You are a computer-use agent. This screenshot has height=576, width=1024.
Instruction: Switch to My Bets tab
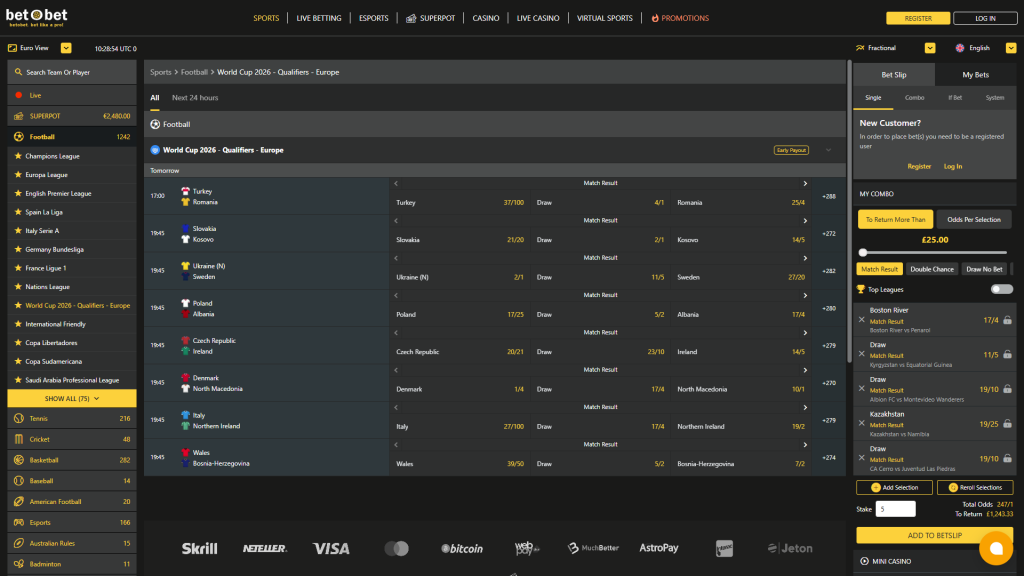(976, 74)
